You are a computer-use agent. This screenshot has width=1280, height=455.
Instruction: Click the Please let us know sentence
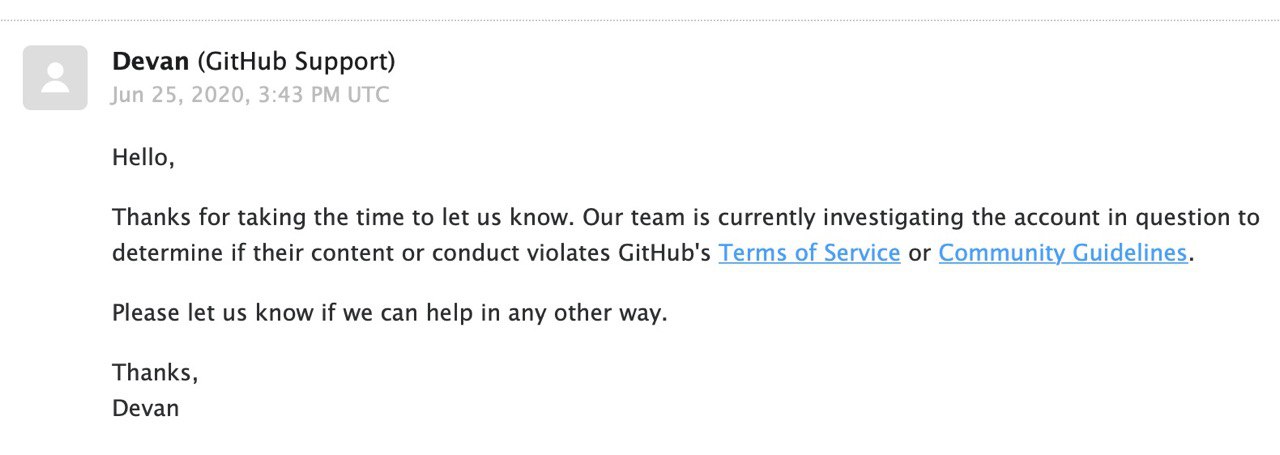coord(389,313)
